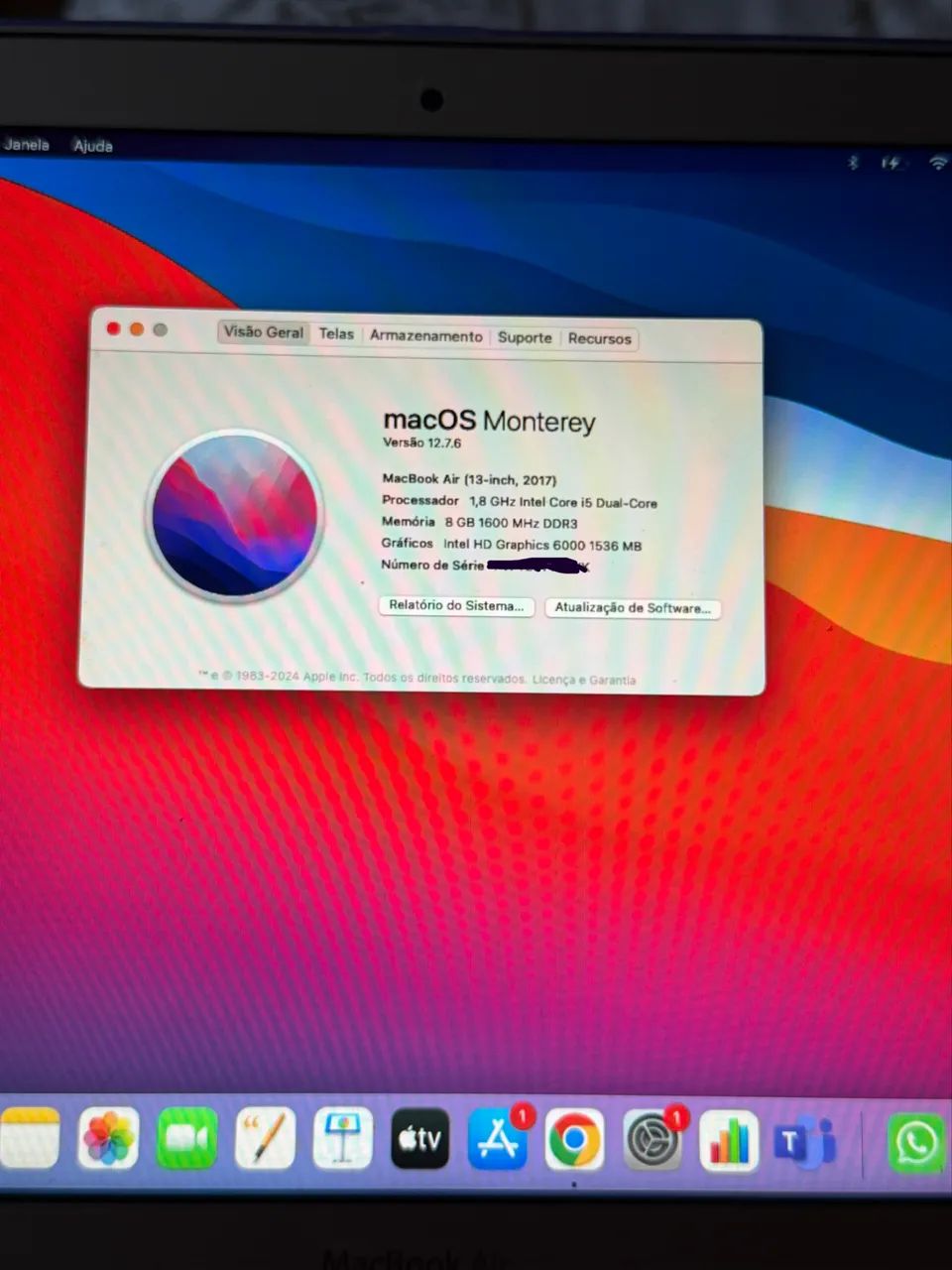Launch the Apple TV app
The width and height of the screenshot is (952, 1270).
click(x=420, y=1138)
